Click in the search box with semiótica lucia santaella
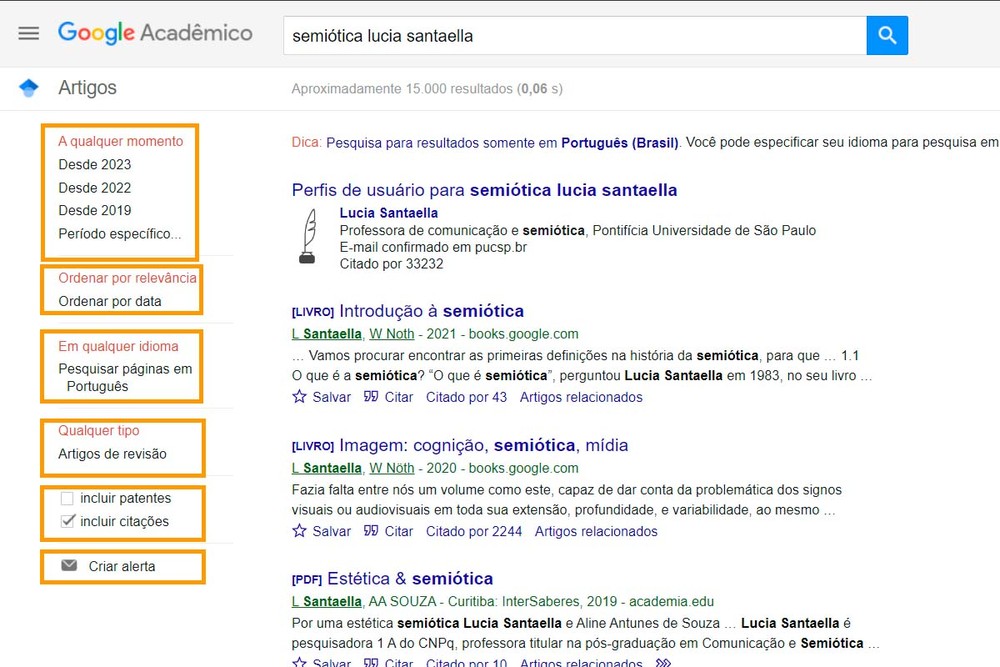The image size is (1000, 667). [x=575, y=36]
